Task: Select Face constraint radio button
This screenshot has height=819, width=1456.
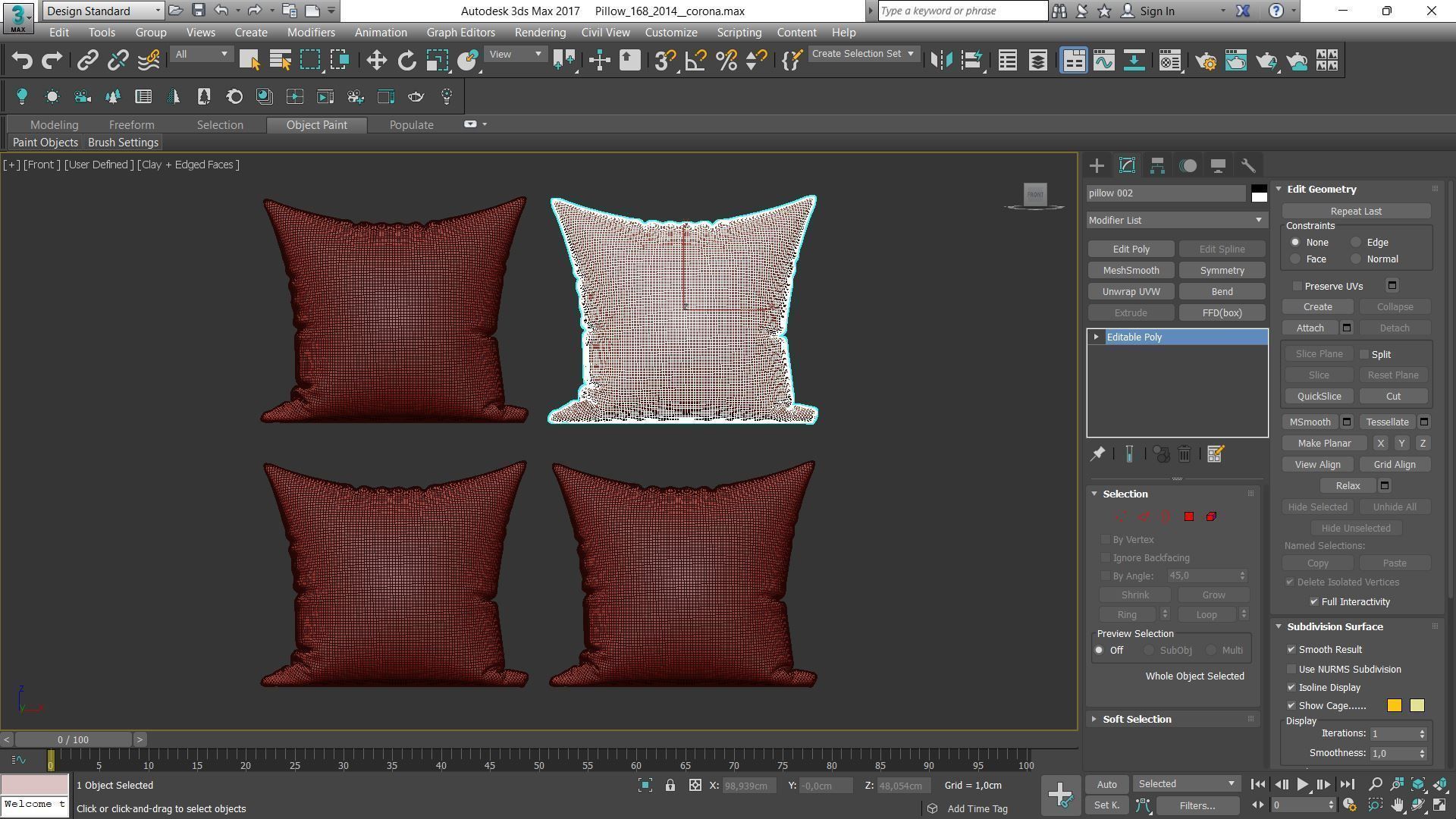Action: 1295,259
